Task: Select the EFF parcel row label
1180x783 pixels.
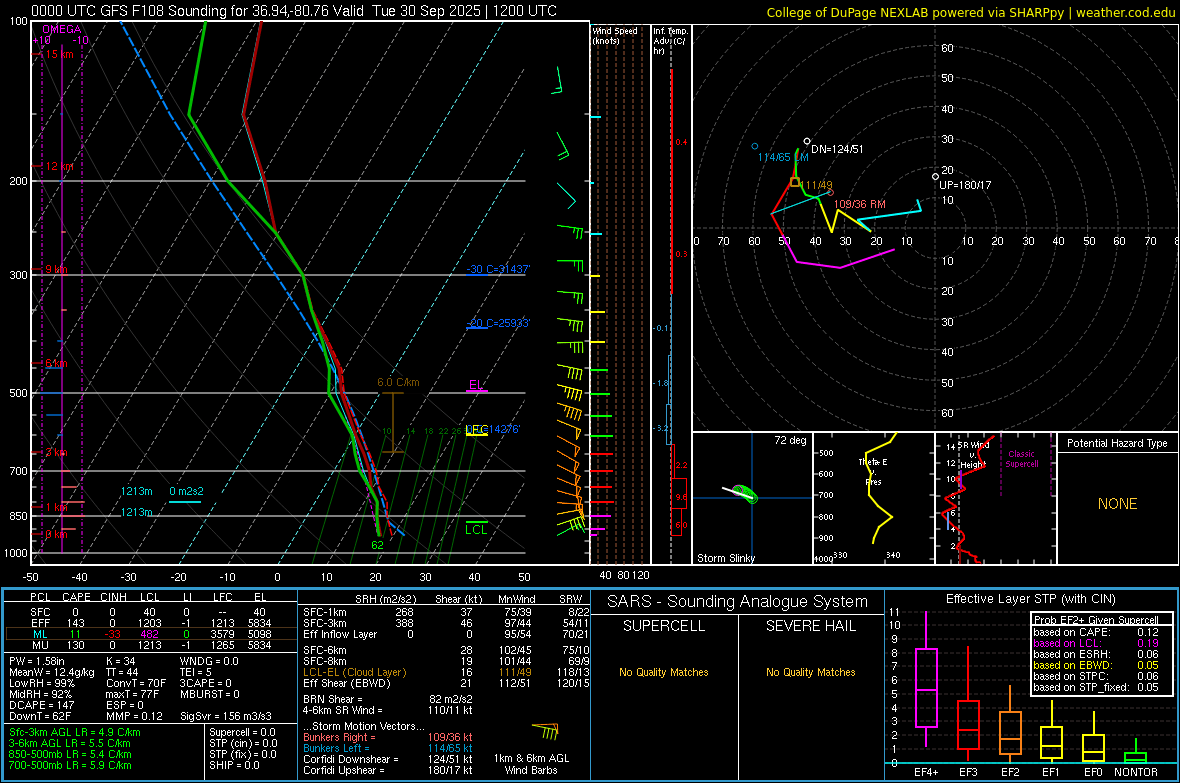Action: (x=40, y=623)
